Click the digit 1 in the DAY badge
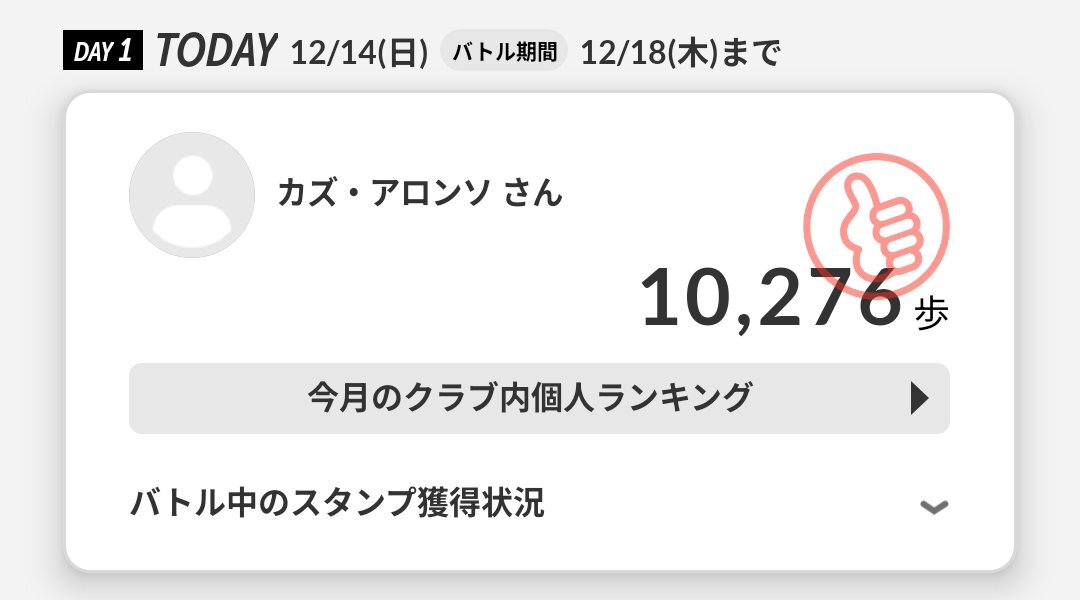 (x=126, y=51)
